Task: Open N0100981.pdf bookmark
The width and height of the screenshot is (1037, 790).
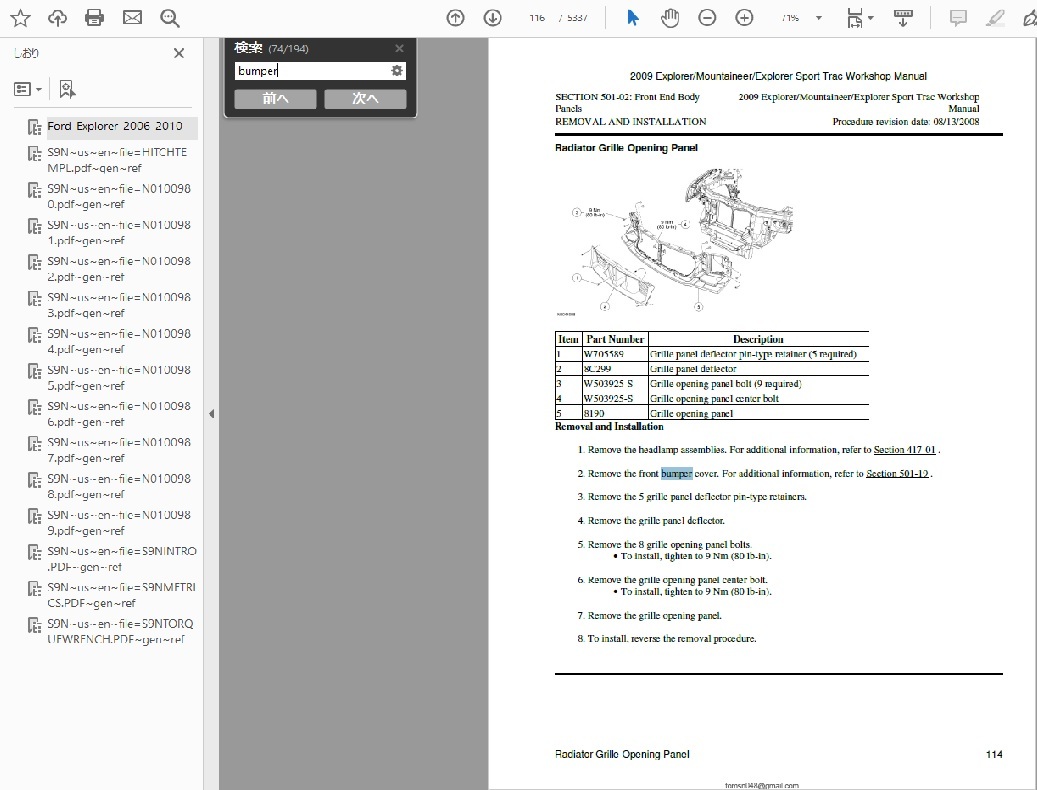Action: (x=119, y=233)
